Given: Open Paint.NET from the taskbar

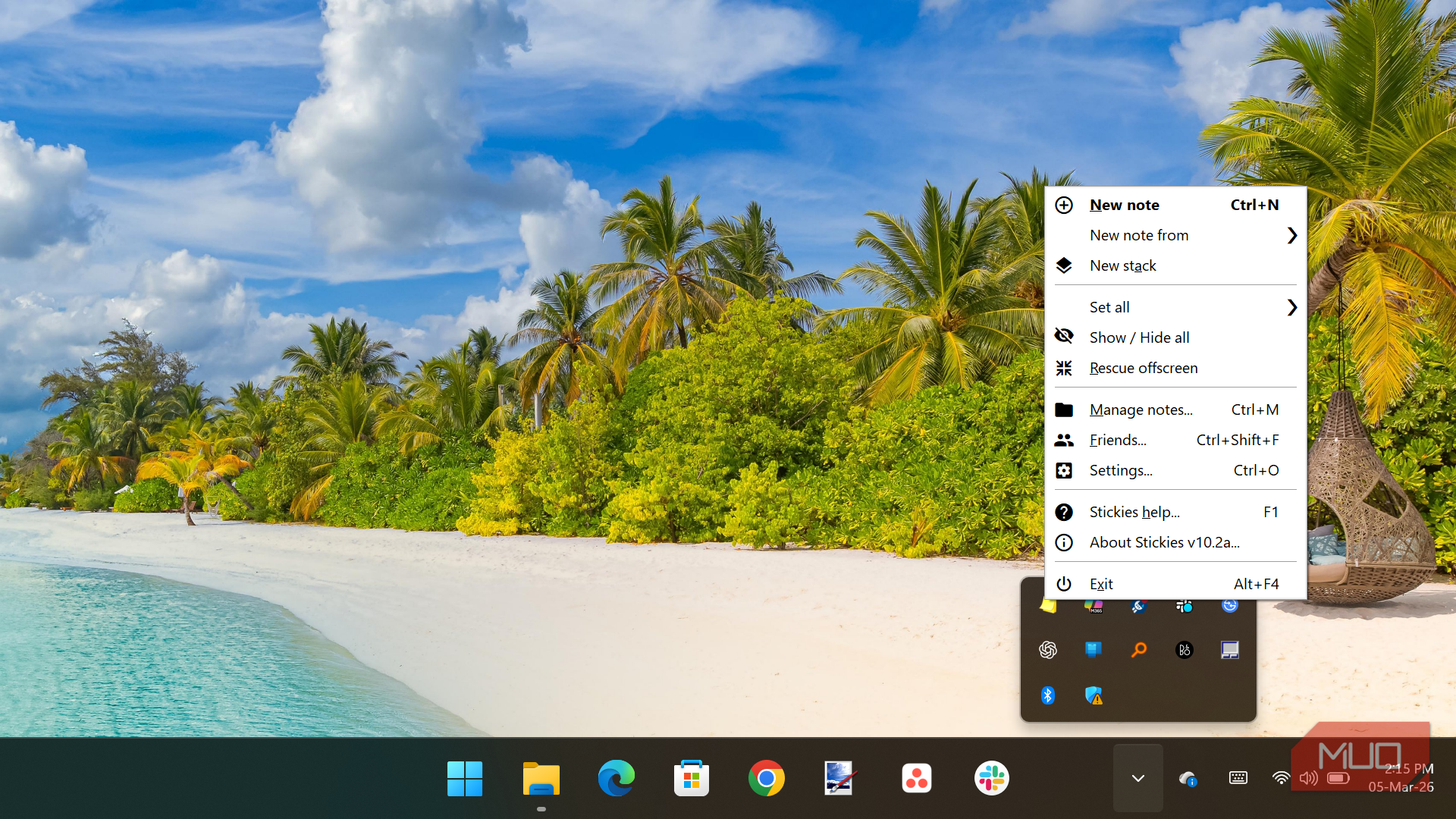Looking at the screenshot, I should click(x=840, y=779).
